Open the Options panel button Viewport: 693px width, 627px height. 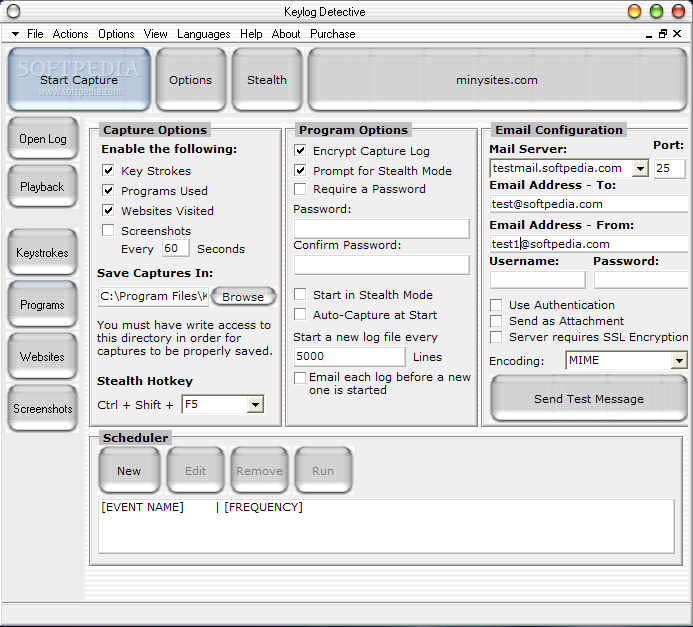point(190,80)
